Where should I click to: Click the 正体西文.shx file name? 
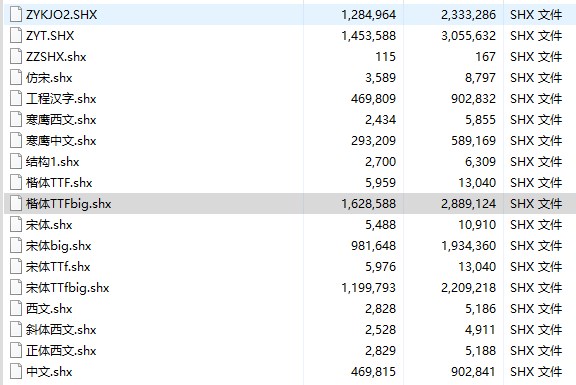(x=61, y=350)
